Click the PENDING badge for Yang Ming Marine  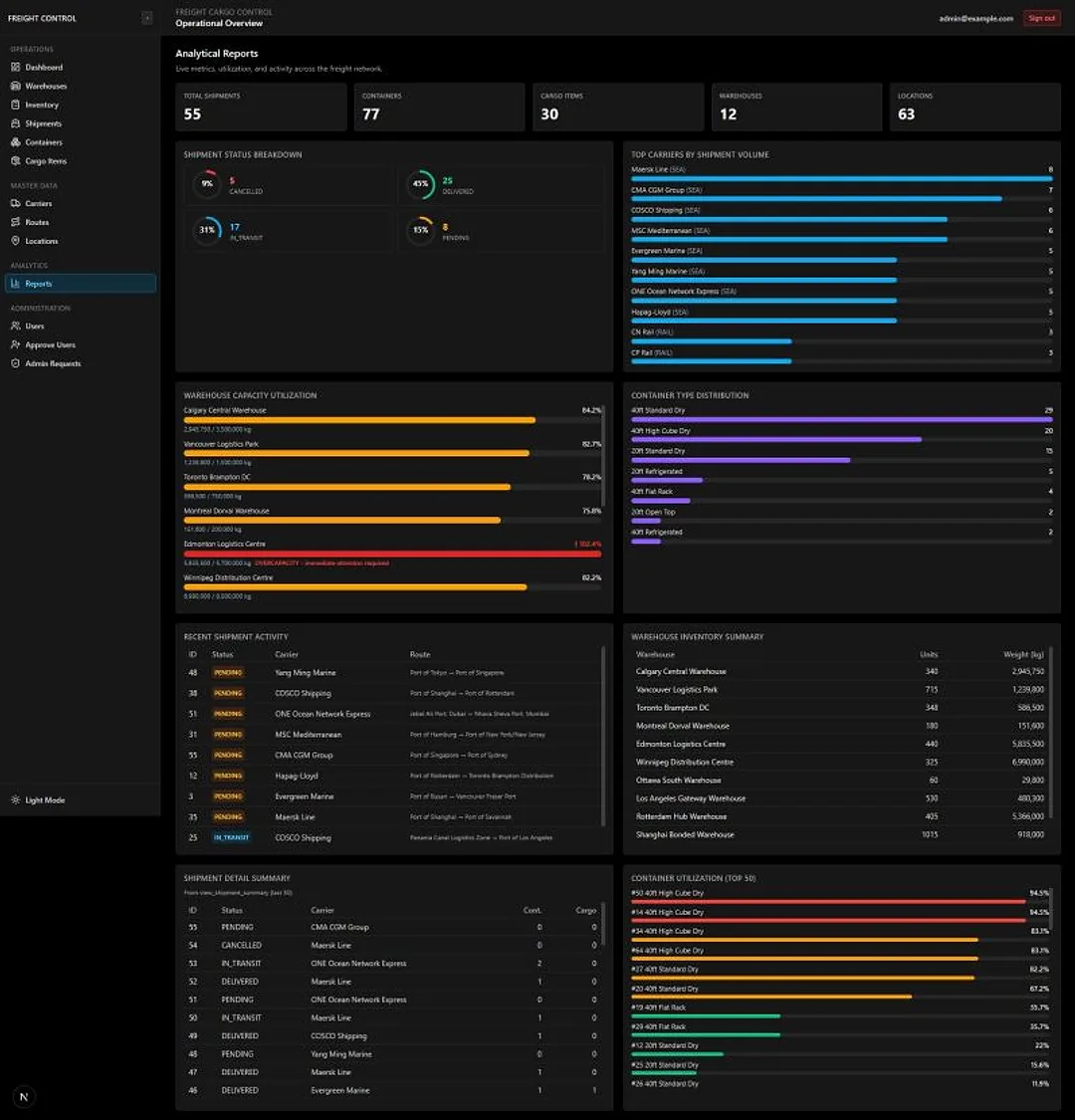click(228, 672)
